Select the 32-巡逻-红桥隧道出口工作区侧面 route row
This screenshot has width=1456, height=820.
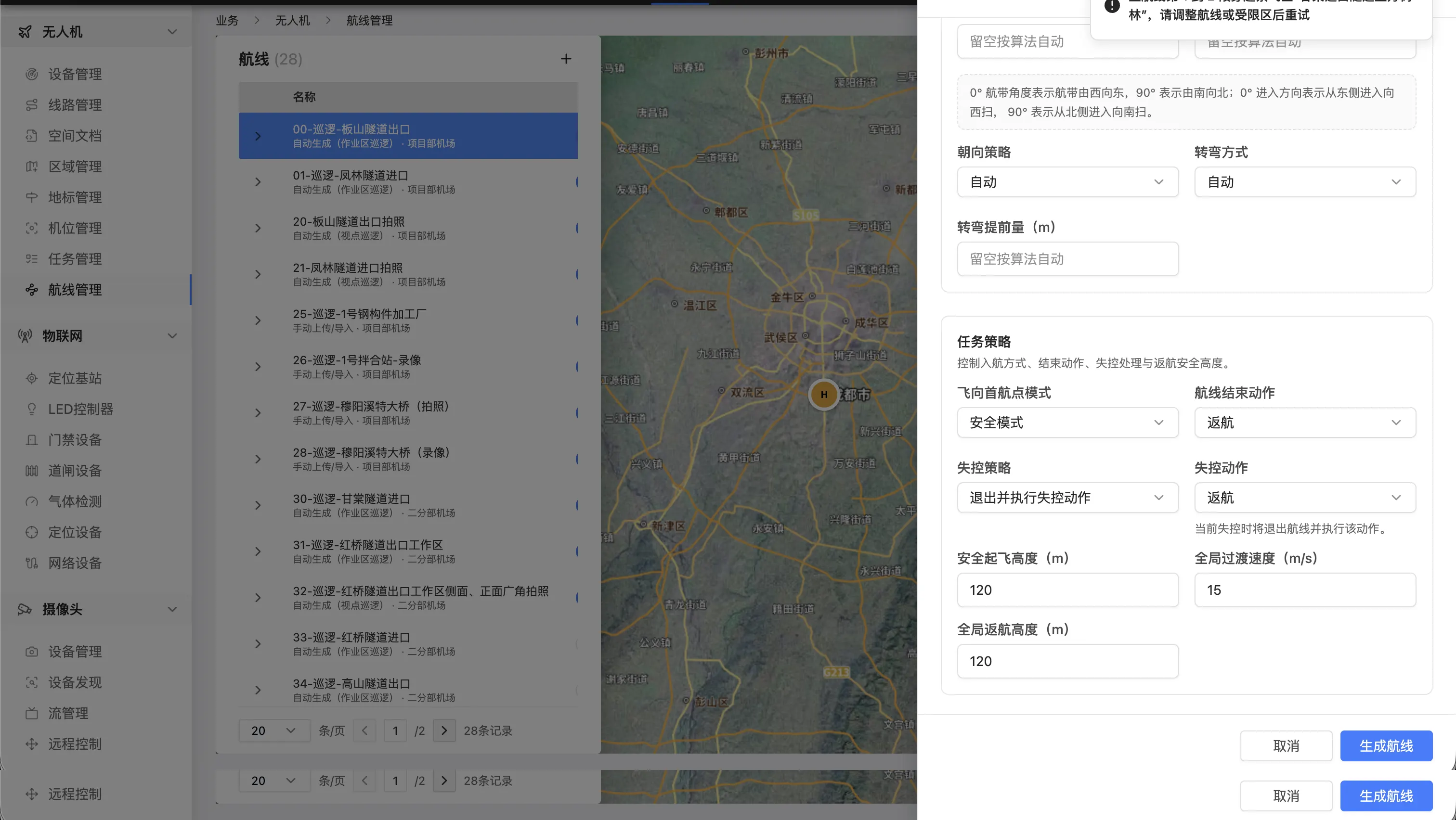(x=408, y=598)
